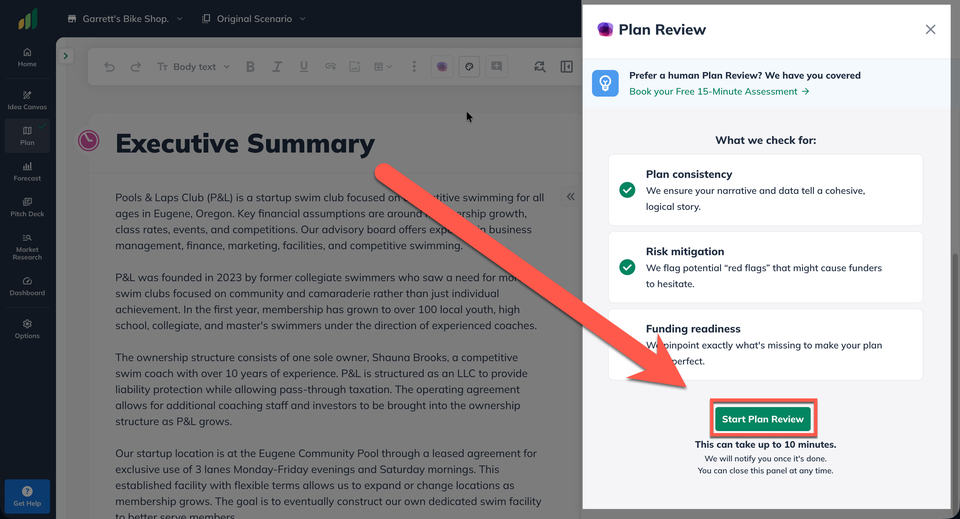Click the paragraph starting 'Our startup location'

(x=328, y=485)
